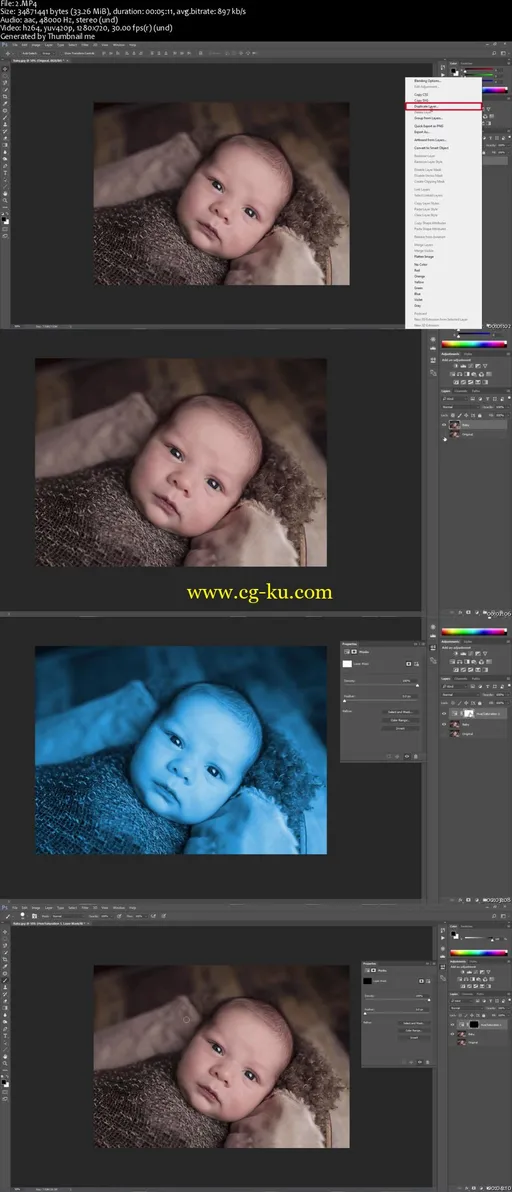
Task: Select the Eraser tool in the first frame's toolbar
Action: point(5,138)
